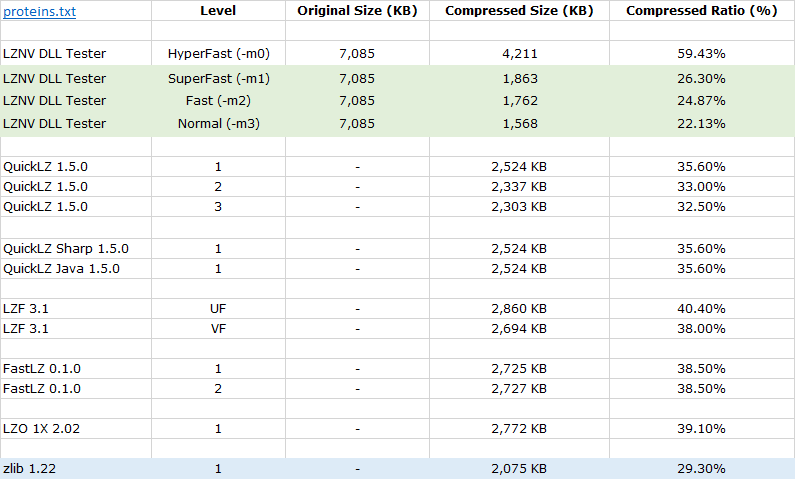The height and width of the screenshot is (479, 795).
Task: Click the 2,725 KB cell
Action: coord(519,369)
